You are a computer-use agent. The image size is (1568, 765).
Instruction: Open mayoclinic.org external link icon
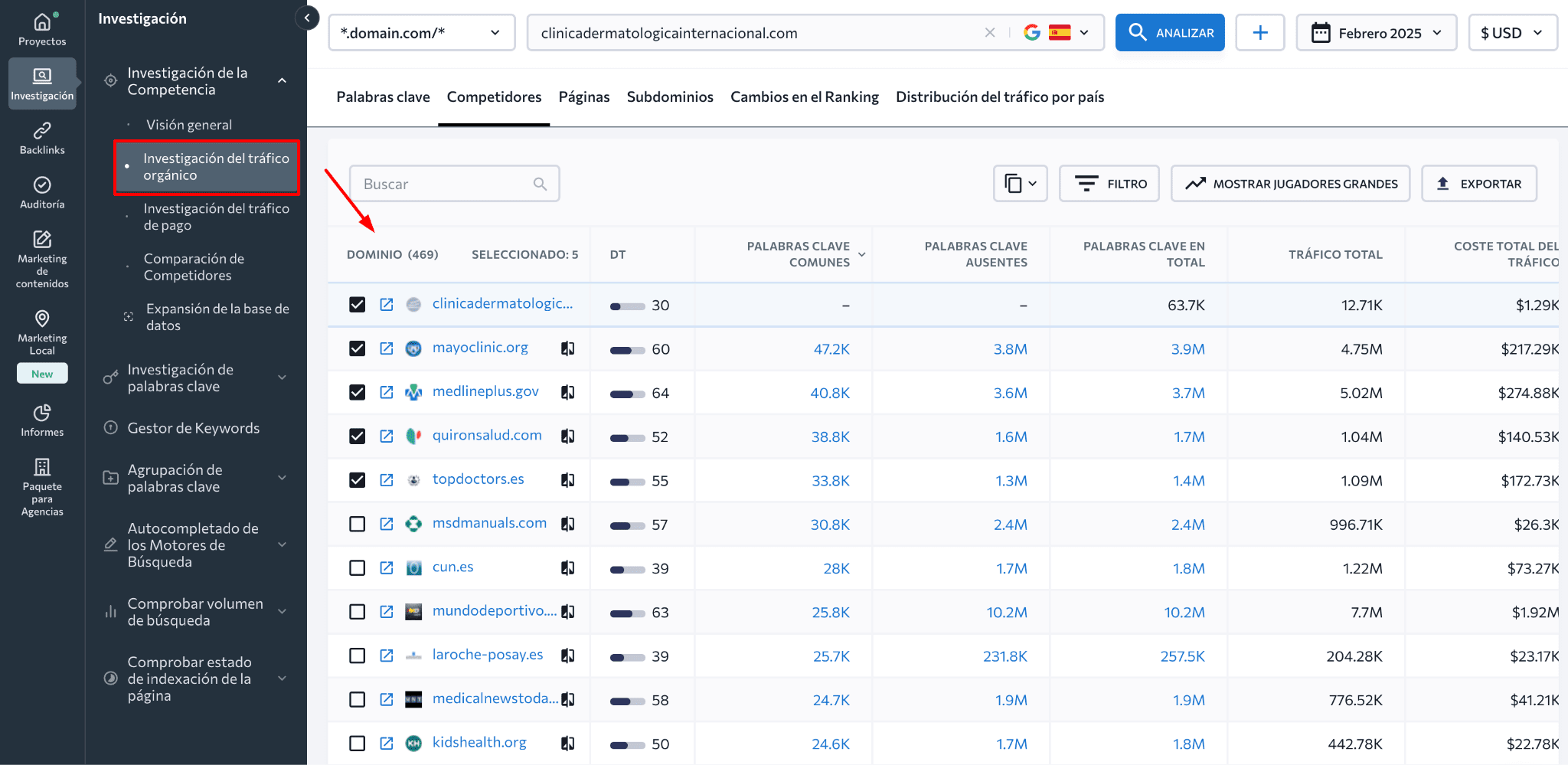tap(387, 348)
